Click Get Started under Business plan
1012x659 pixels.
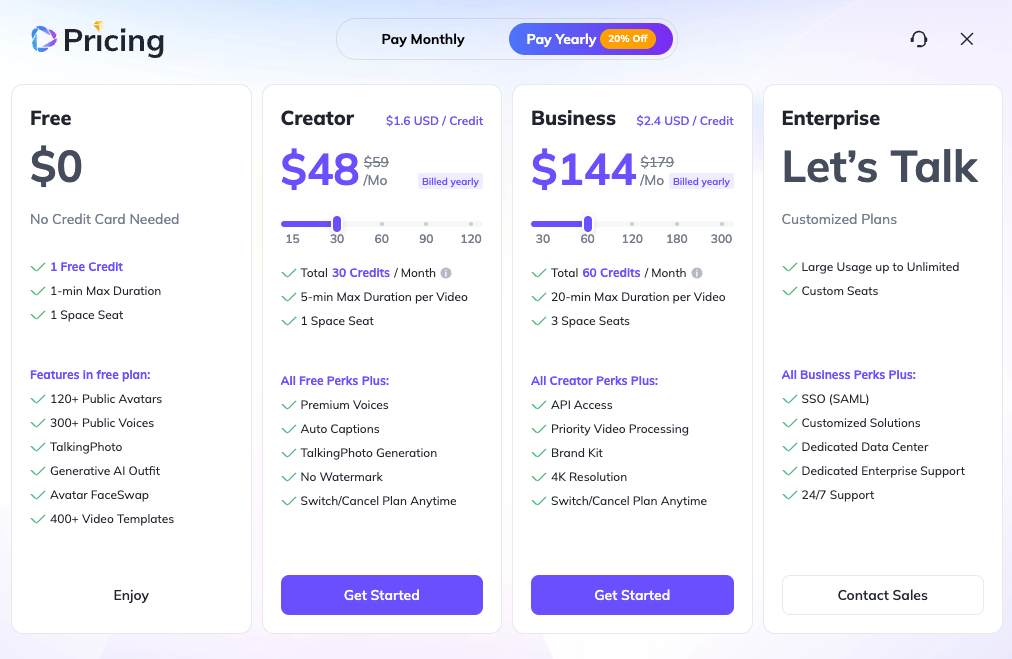[x=632, y=595]
